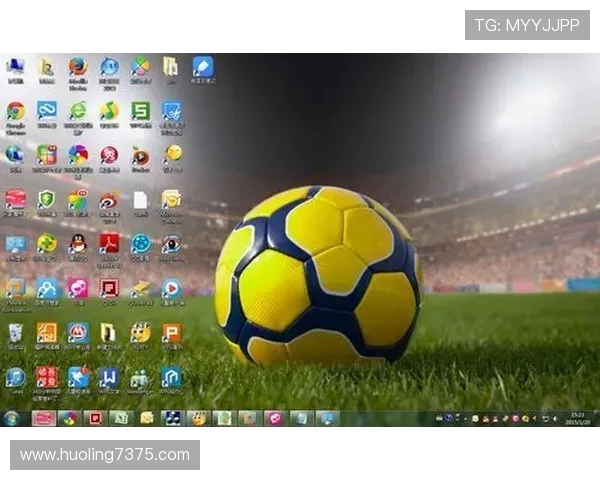Open the Adobe Acrobat PDF shortcut
Image resolution: width=600 pixels, height=480 pixels.
[x=109, y=243]
